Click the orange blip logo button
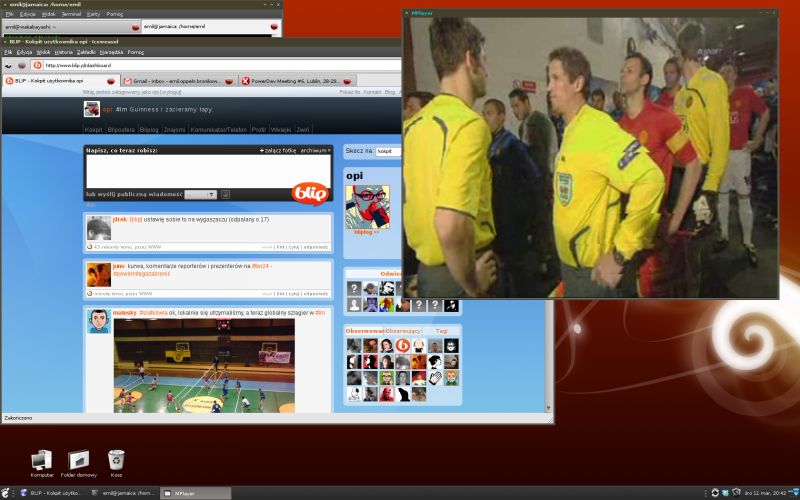The image size is (800, 500). point(310,193)
